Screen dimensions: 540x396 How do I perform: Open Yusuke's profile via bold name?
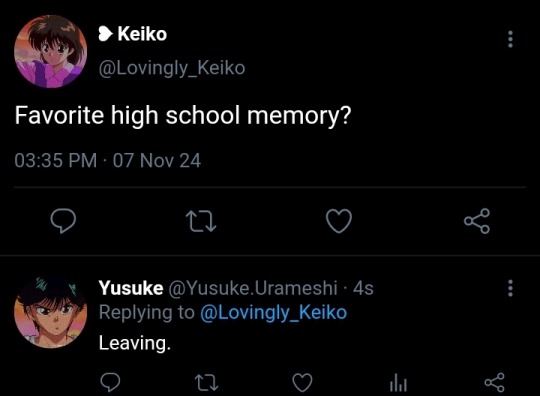tap(131, 288)
